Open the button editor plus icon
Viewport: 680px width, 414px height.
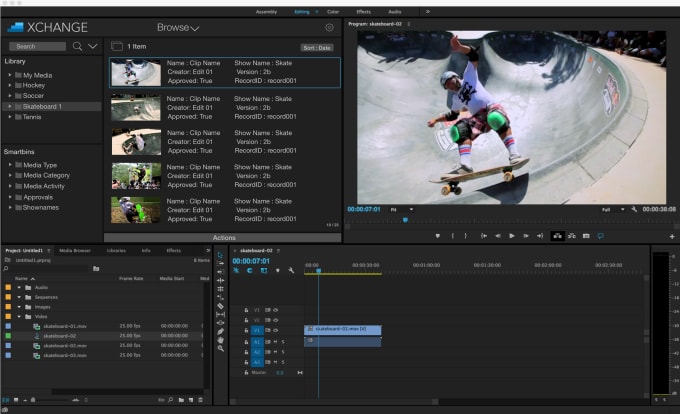point(672,236)
